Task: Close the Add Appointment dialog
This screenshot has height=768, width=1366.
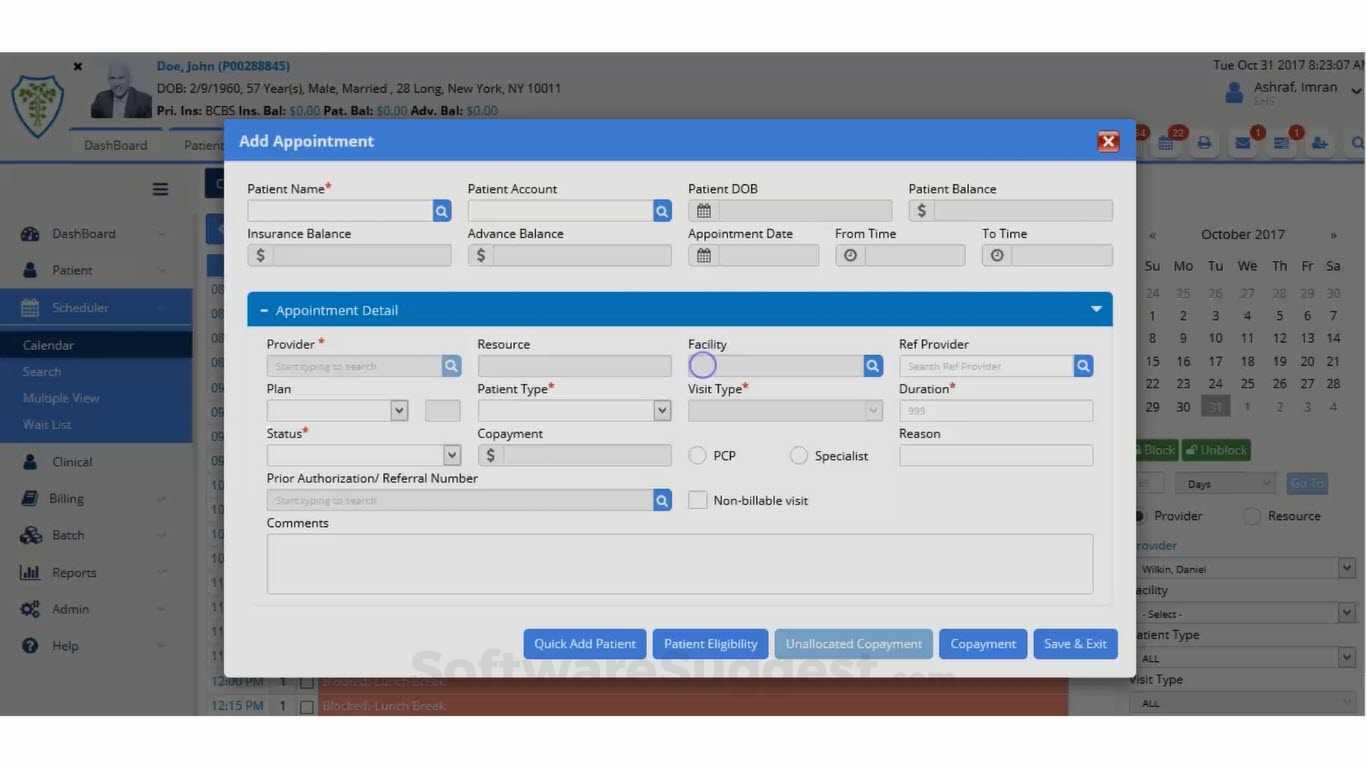Action: click(1108, 141)
